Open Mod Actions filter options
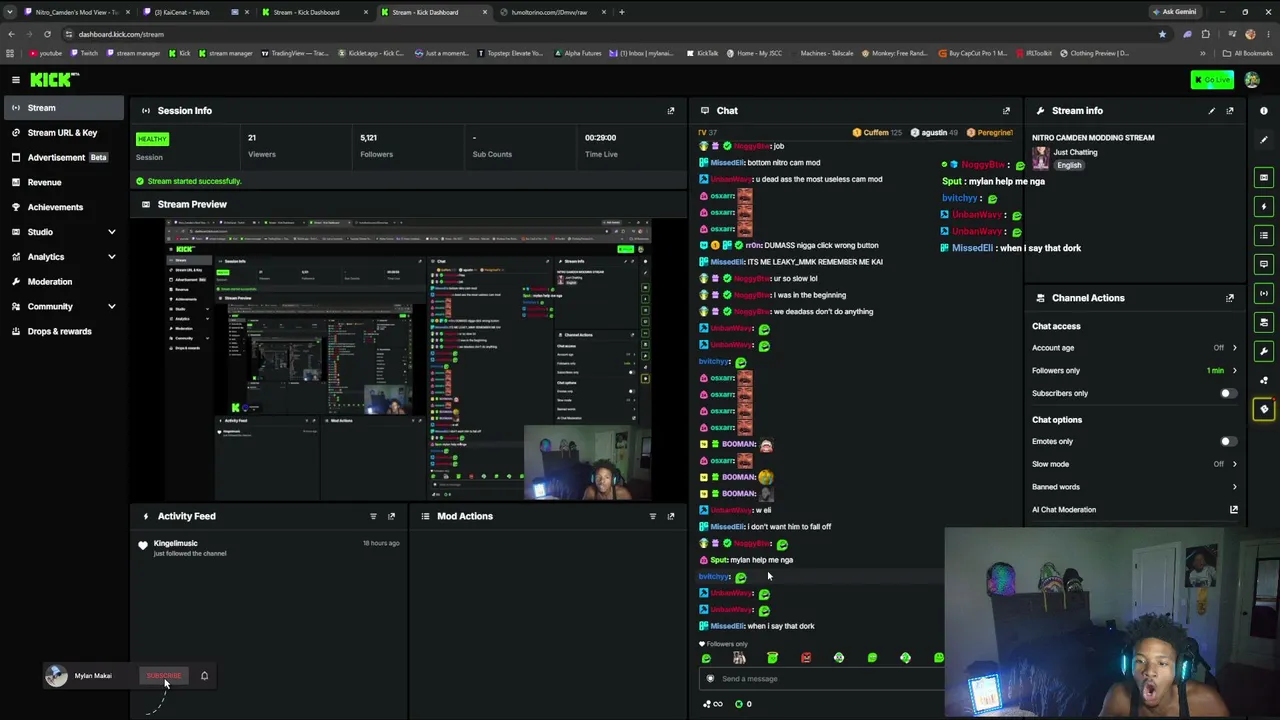This screenshot has height=720, width=1280. [x=653, y=516]
